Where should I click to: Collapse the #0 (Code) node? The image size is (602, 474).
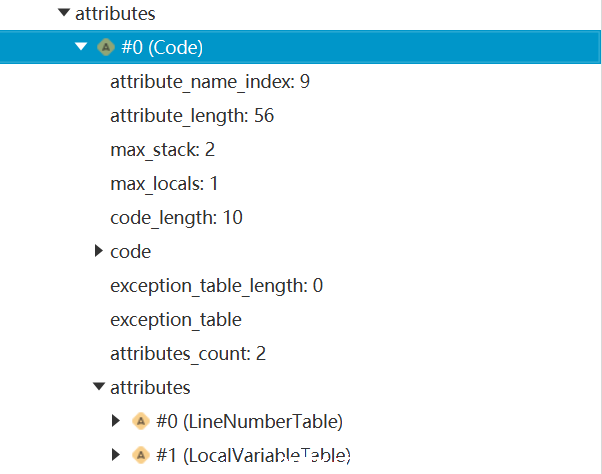[81, 46]
